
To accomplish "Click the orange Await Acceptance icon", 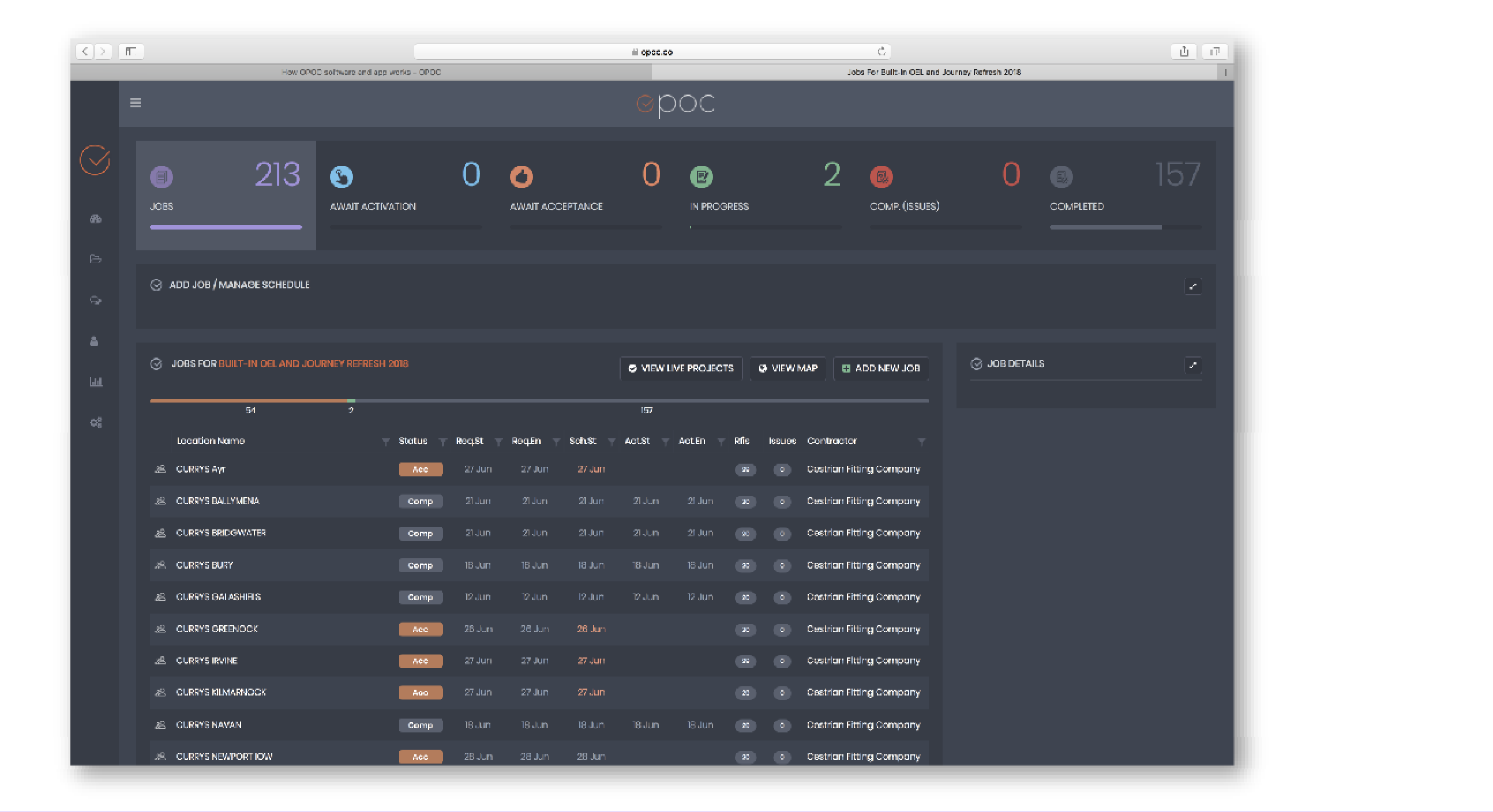I will 521,177.
